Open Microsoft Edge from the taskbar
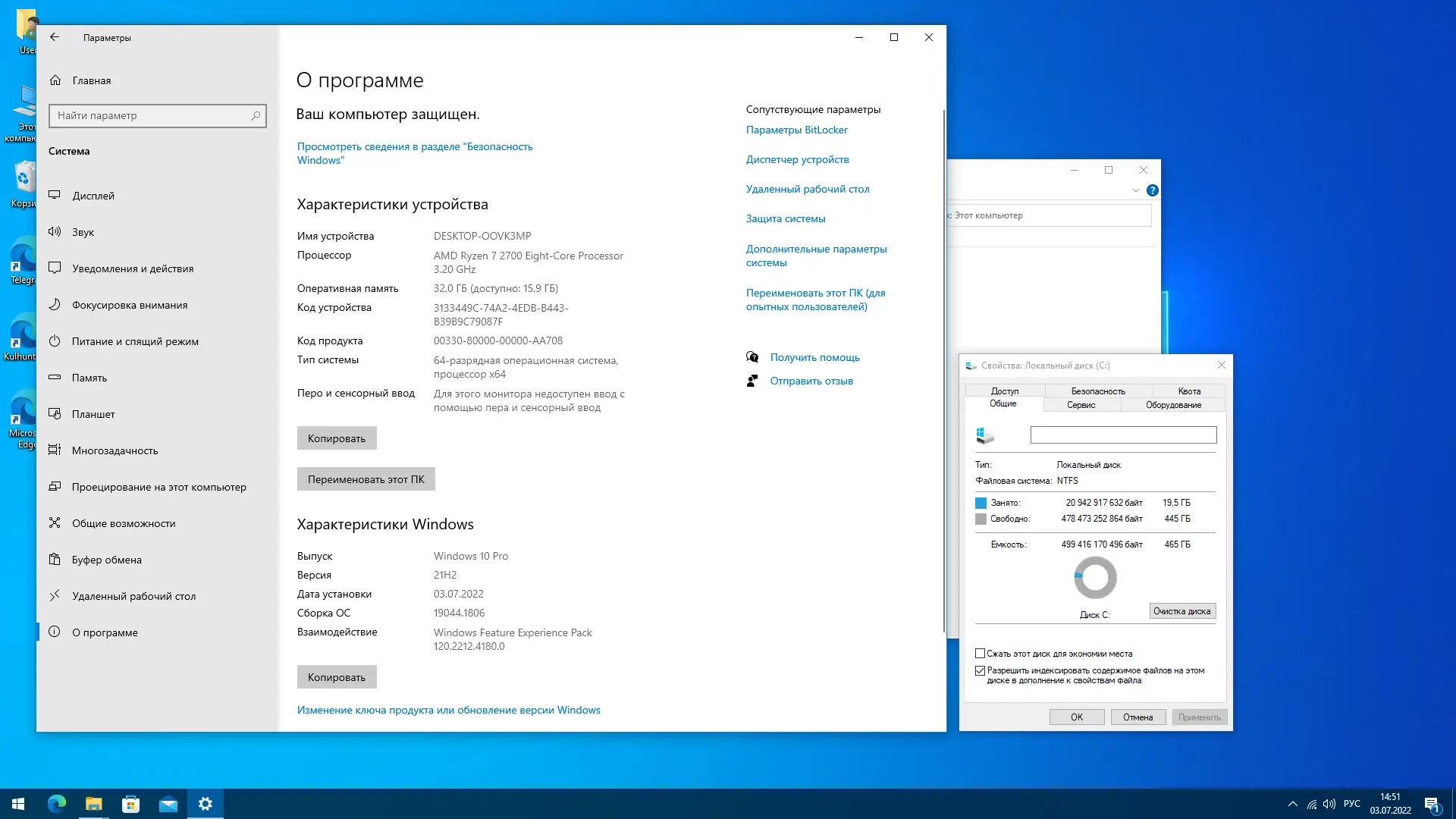This screenshot has height=819, width=1456. (57, 804)
